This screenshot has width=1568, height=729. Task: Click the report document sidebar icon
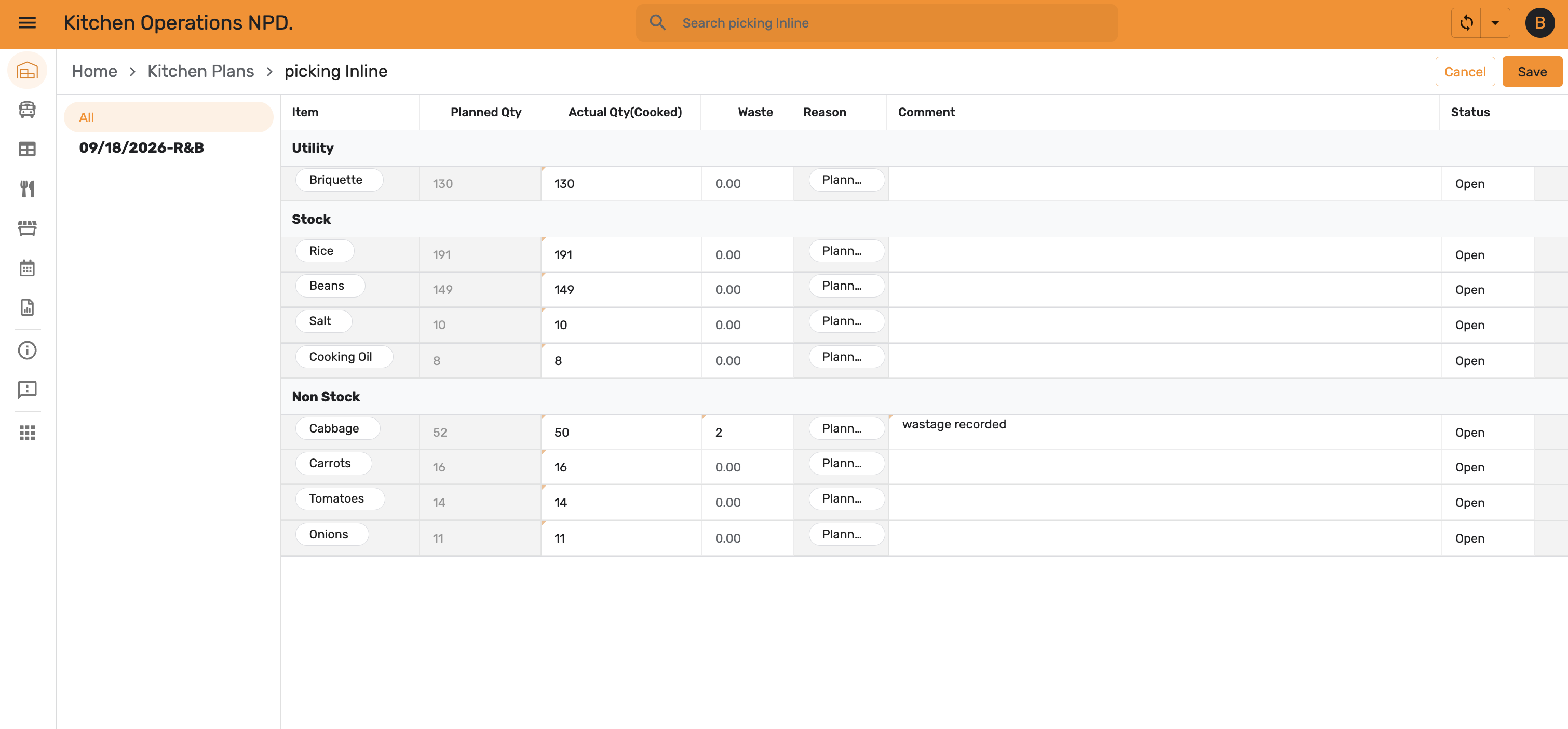(x=28, y=307)
